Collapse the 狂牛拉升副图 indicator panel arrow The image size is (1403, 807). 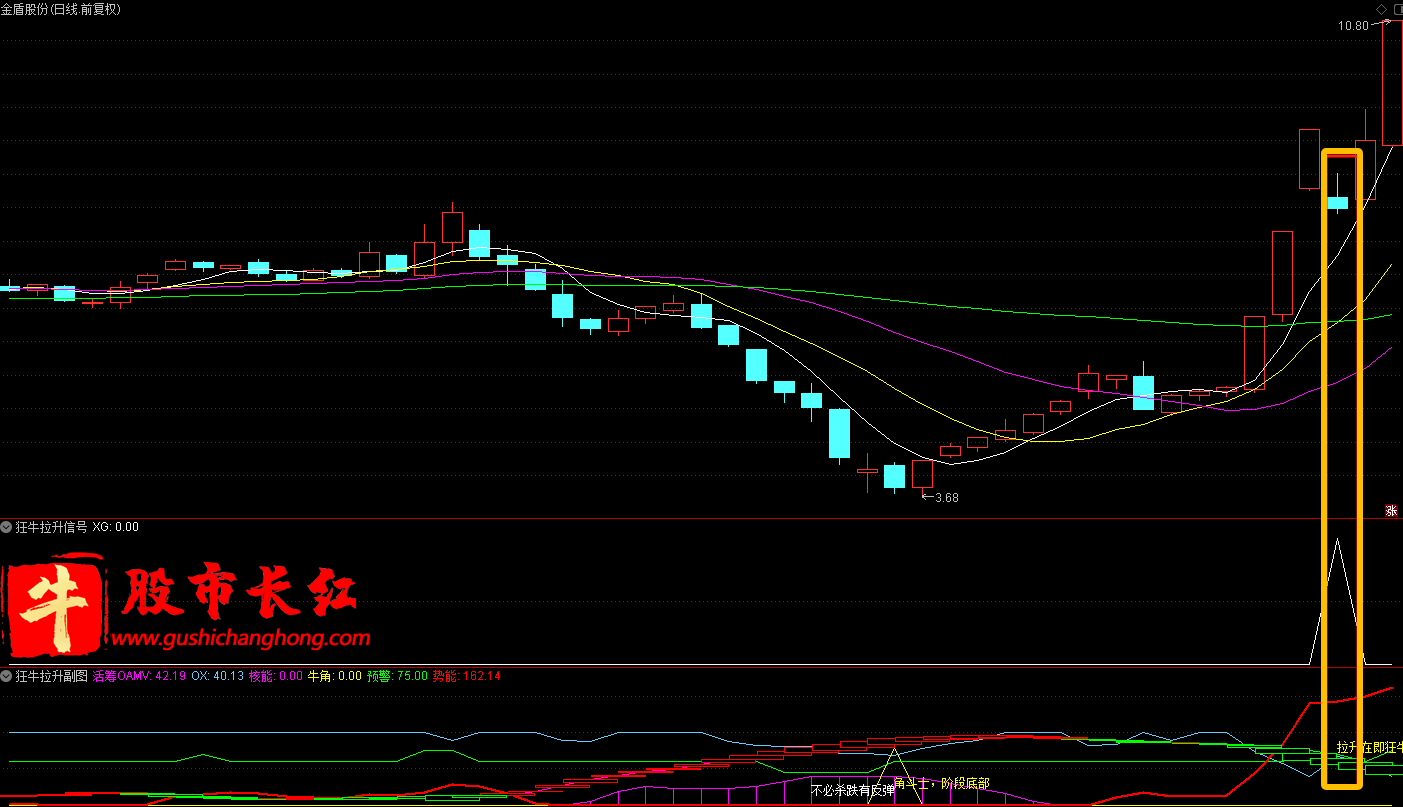coord(7,676)
